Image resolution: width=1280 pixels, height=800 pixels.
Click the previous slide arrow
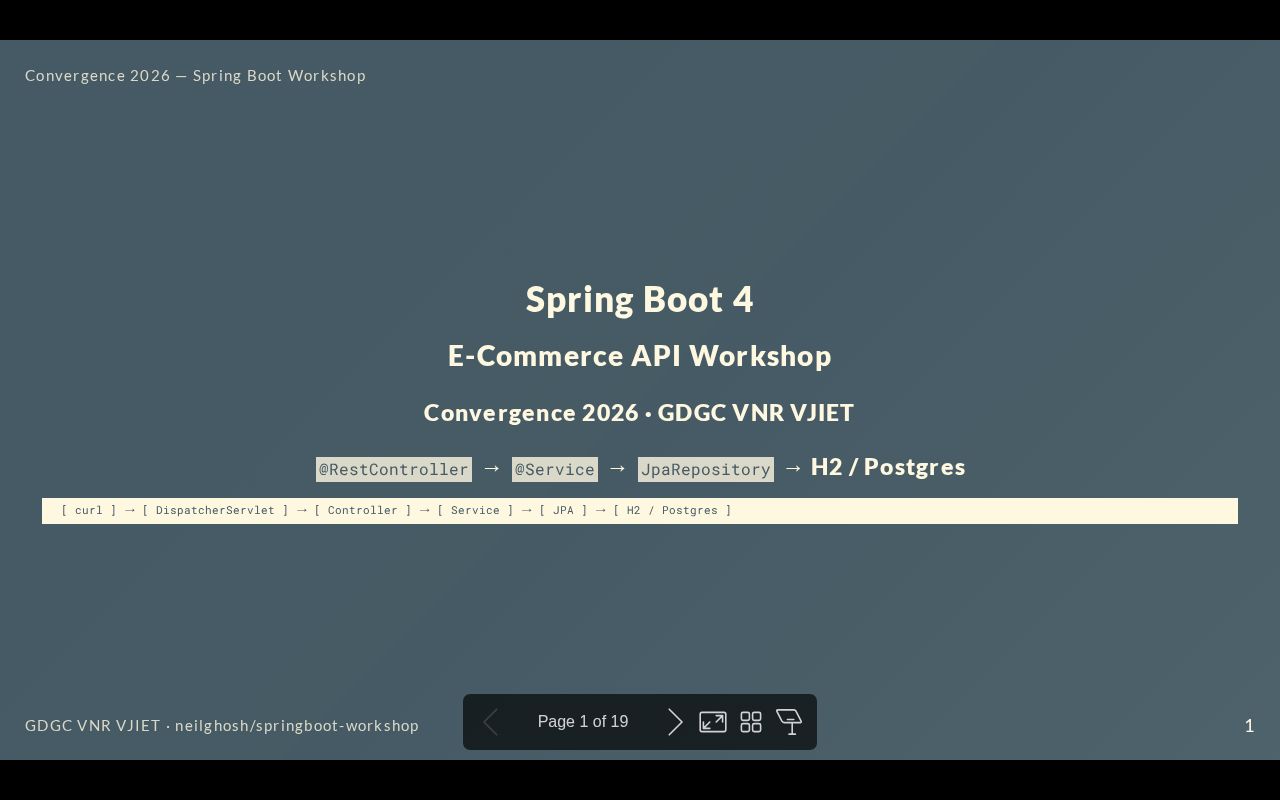pos(490,722)
